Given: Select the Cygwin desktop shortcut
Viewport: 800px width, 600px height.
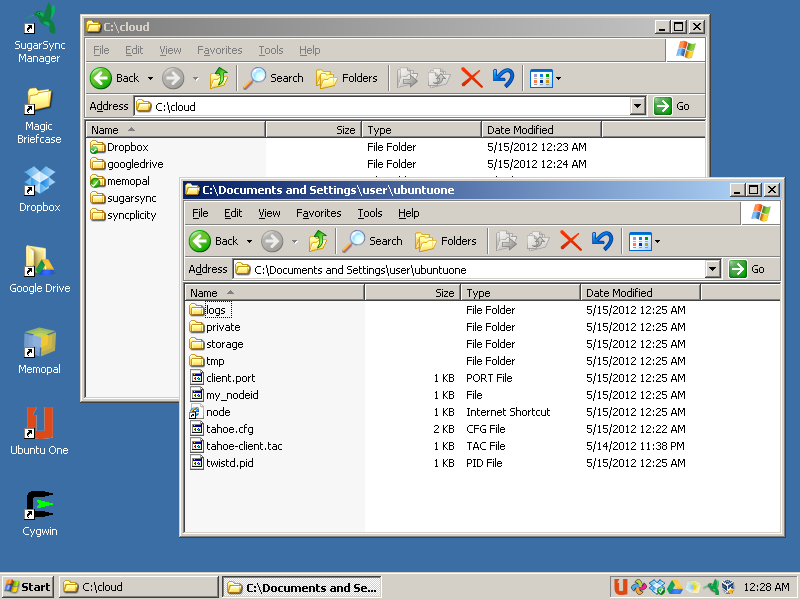Looking at the screenshot, I should point(39,513).
